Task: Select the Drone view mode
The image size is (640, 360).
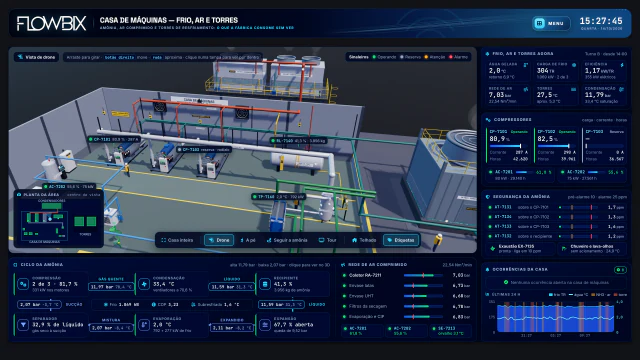Action: coord(219,240)
